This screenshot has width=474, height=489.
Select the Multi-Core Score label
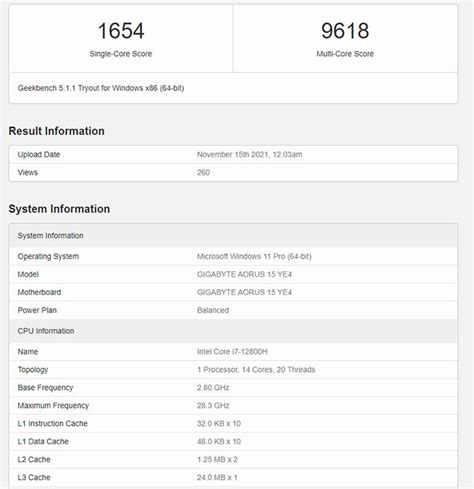pyautogui.click(x=345, y=54)
